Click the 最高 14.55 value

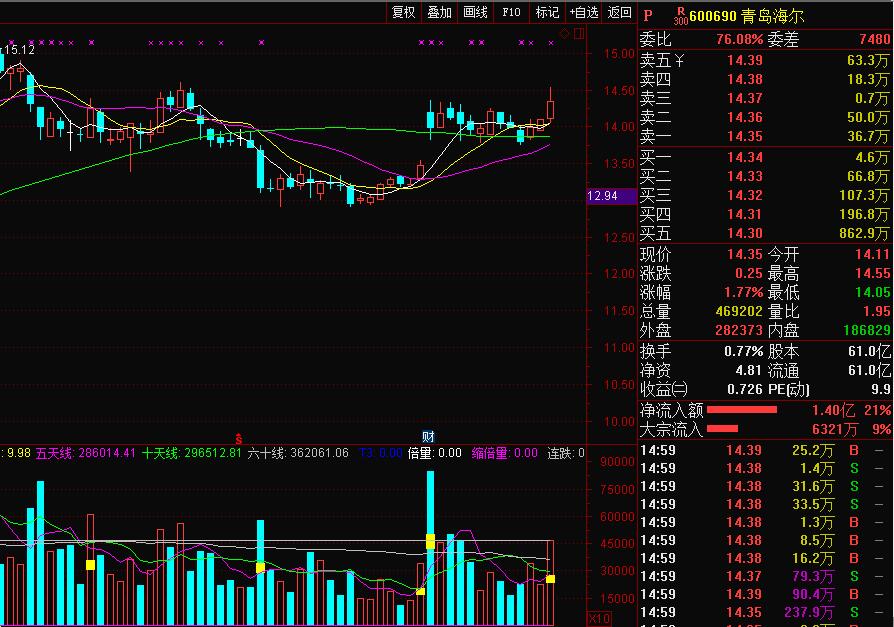click(x=872, y=274)
